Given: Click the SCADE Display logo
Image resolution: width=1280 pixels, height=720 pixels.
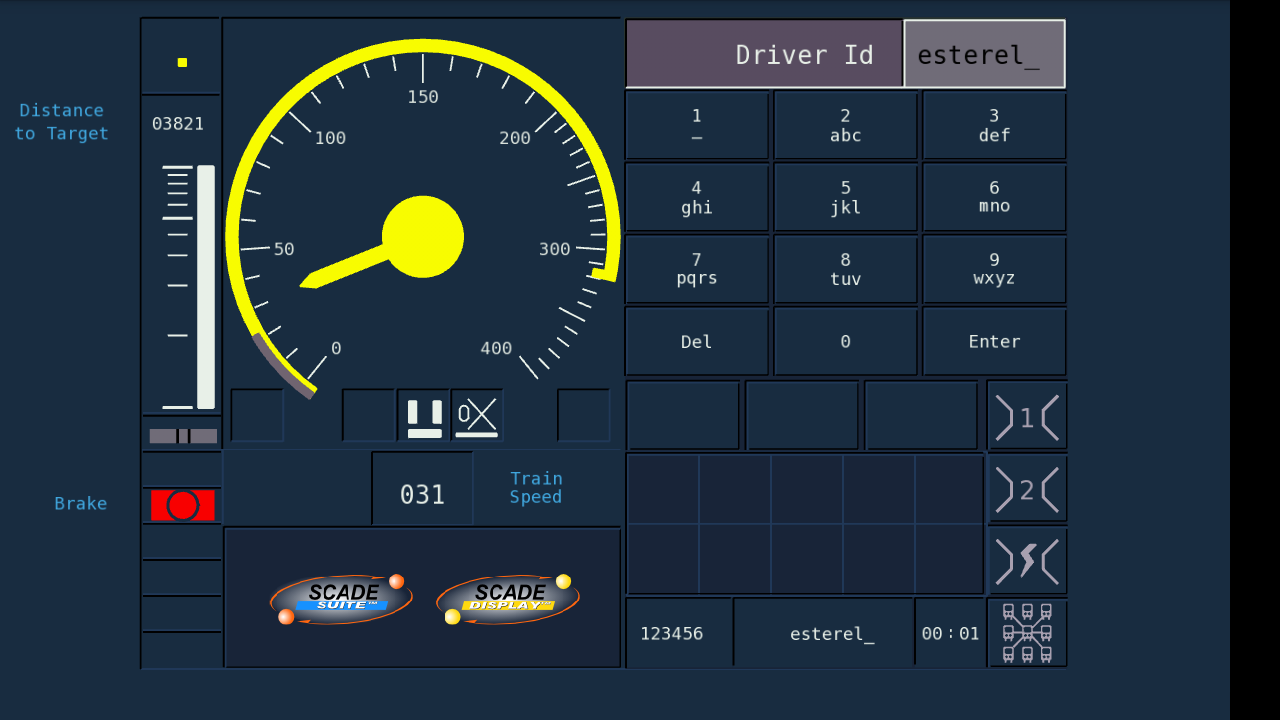Looking at the screenshot, I should pyautogui.click(x=507, y=599).
